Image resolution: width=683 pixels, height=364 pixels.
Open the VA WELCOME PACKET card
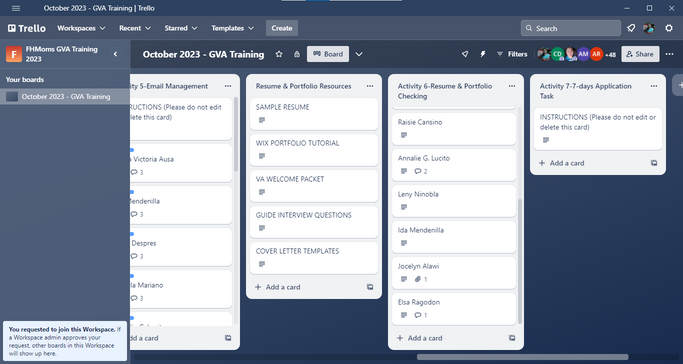point(314,186)
